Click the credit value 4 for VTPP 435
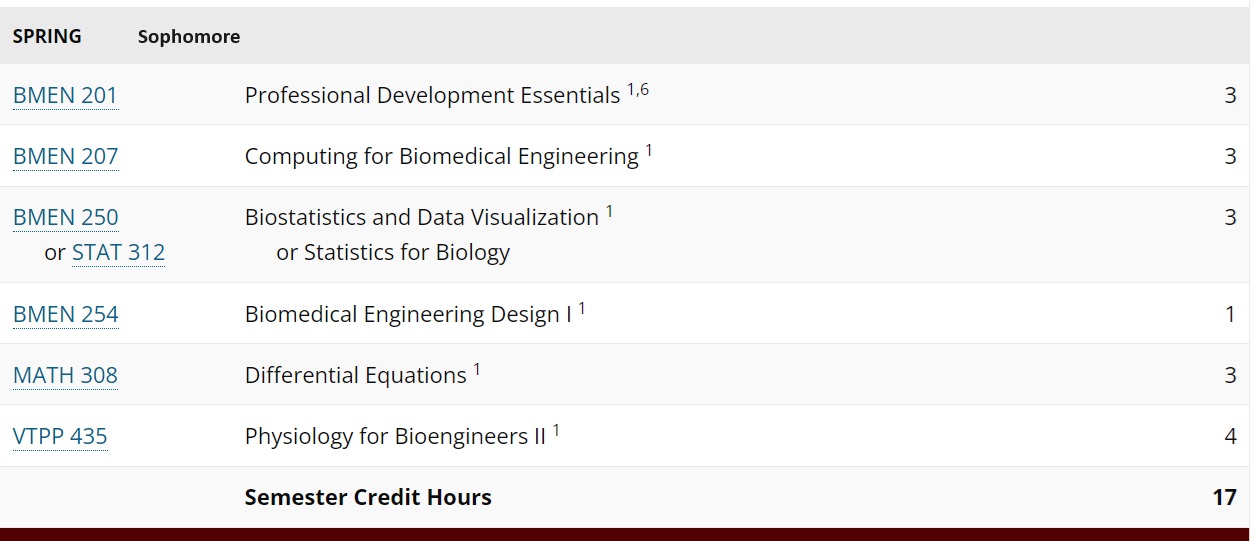The image size is (1259, 541). tap(1230, 437)
